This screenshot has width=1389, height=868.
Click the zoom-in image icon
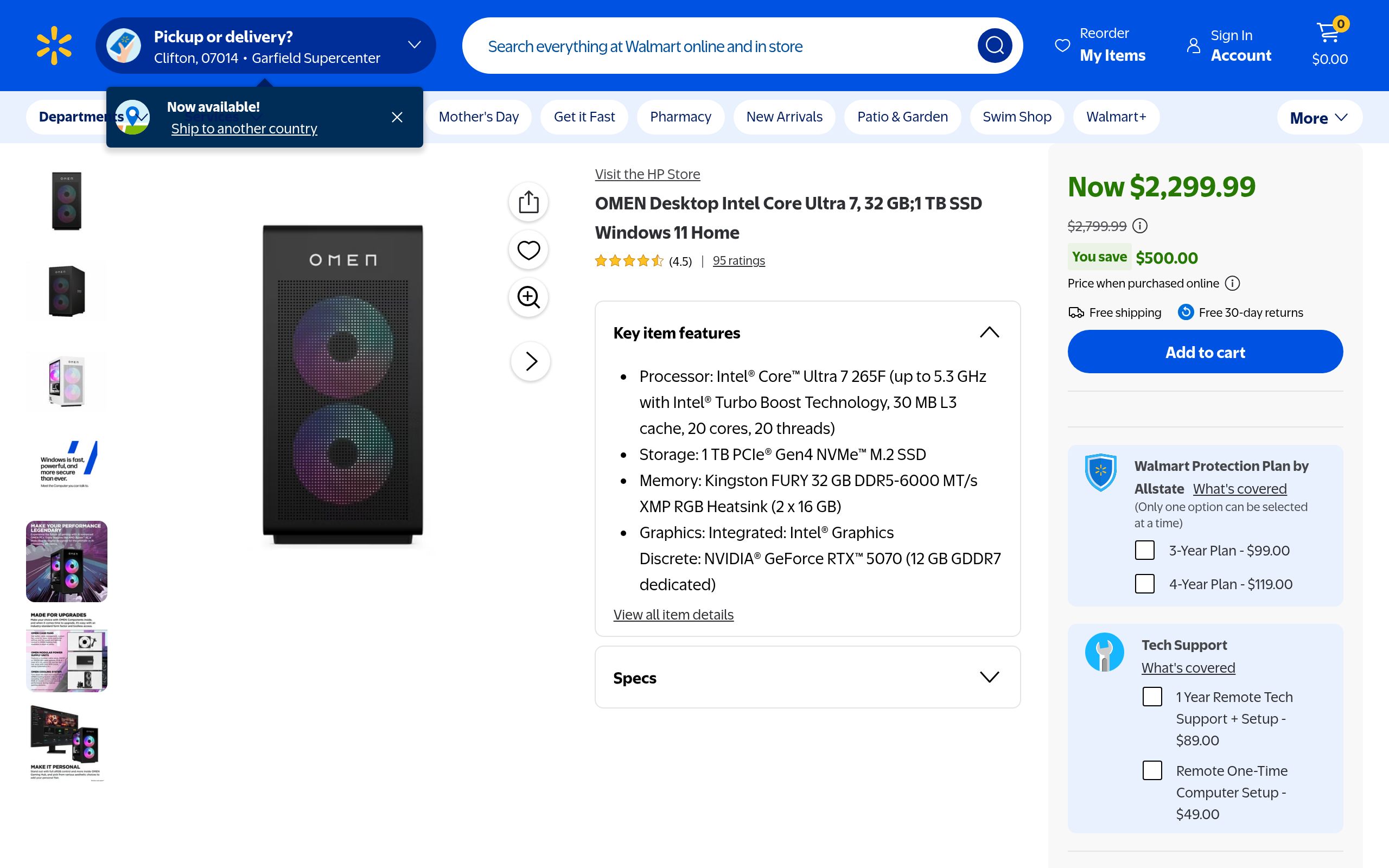pyautogui.click(x=528, y=297)
